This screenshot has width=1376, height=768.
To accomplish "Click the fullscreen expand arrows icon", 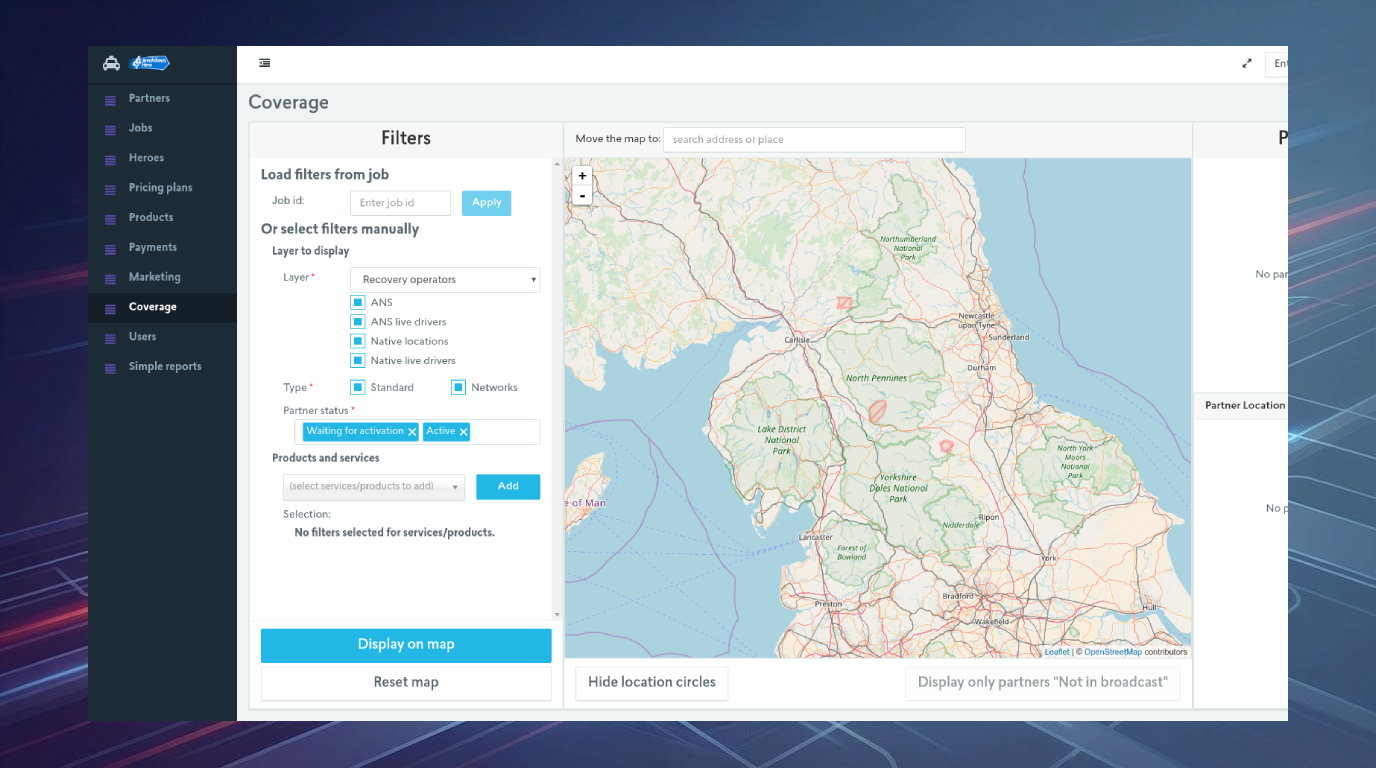I will click(1247, 63).
